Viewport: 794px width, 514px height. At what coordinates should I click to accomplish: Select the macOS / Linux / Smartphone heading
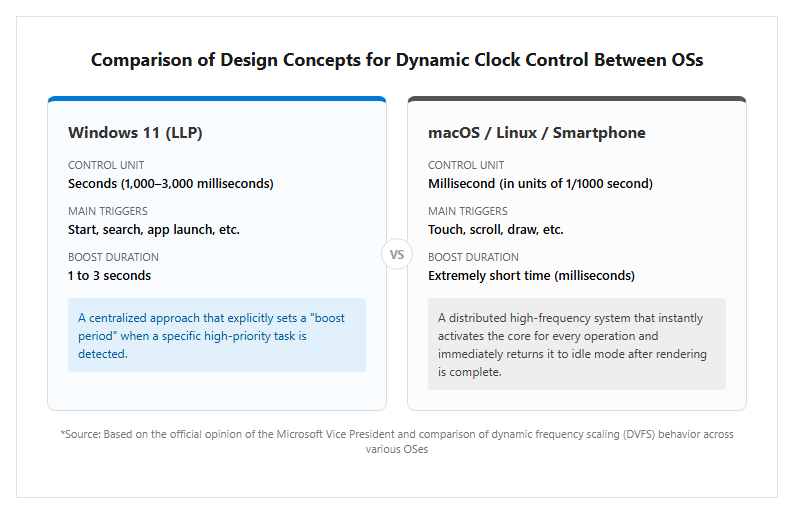(537, 133)
